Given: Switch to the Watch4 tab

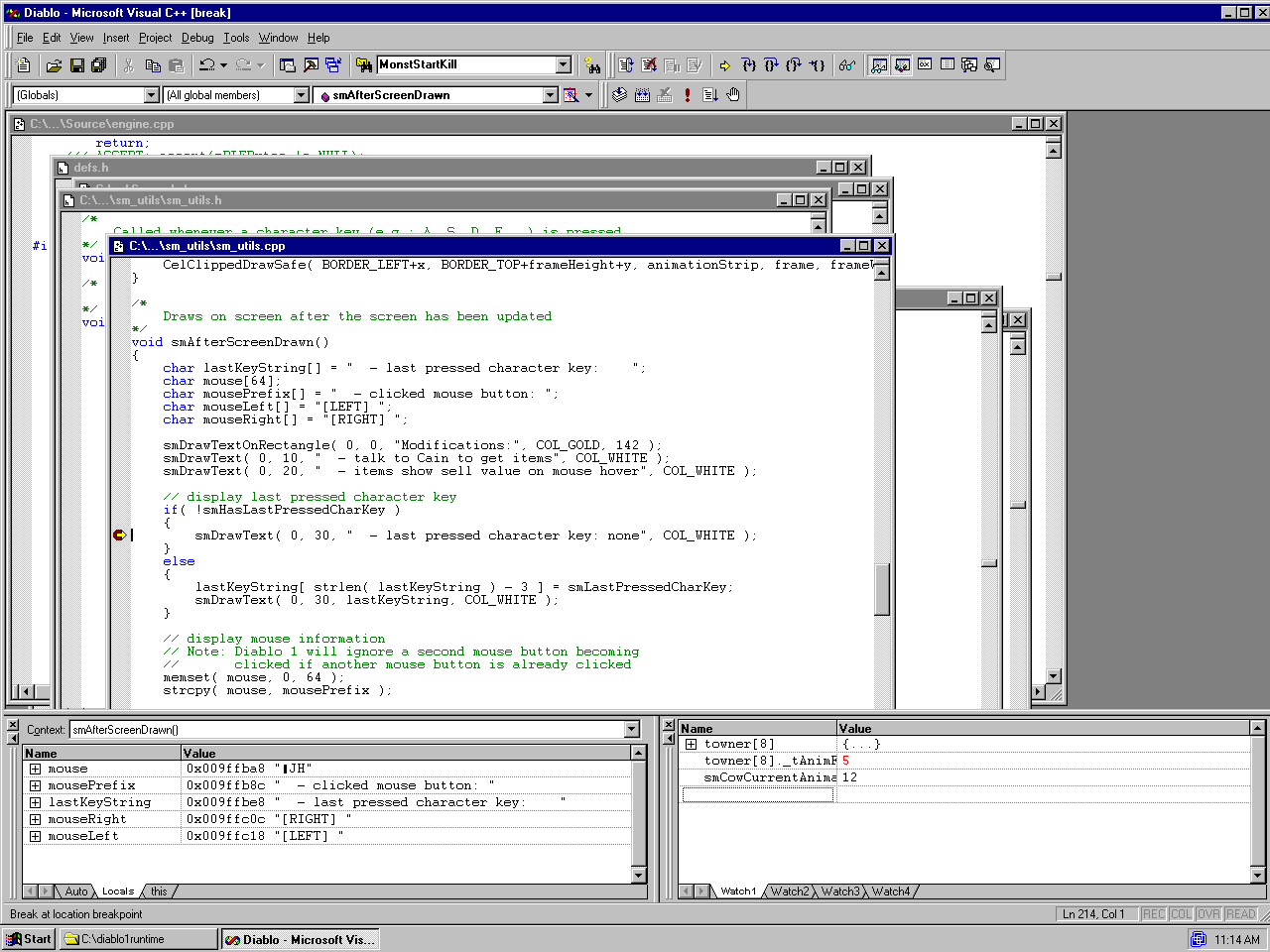Looking at the screenshot, I should (x=891, y=892).
